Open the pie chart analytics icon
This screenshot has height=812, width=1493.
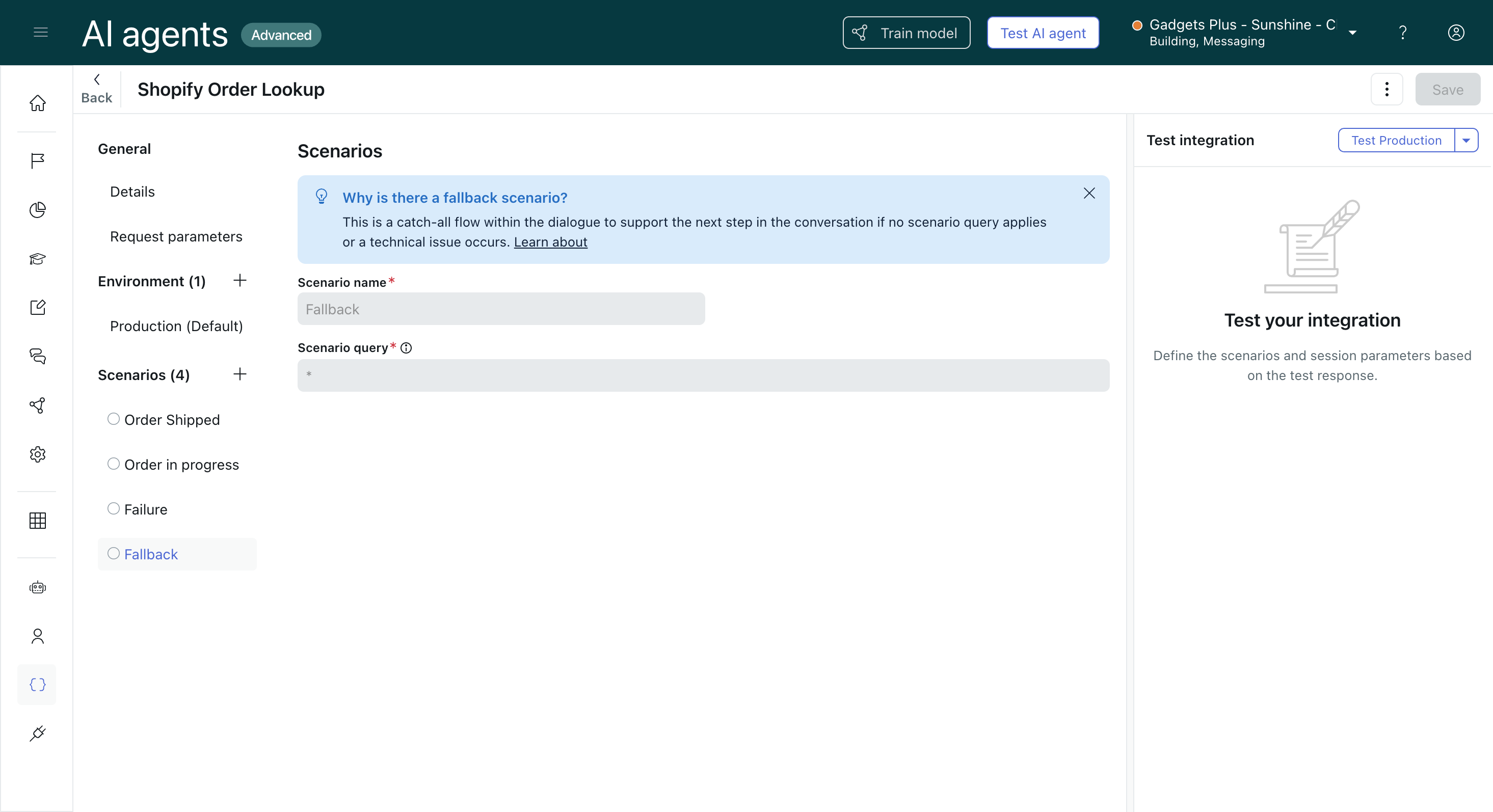tap(38, 210)
